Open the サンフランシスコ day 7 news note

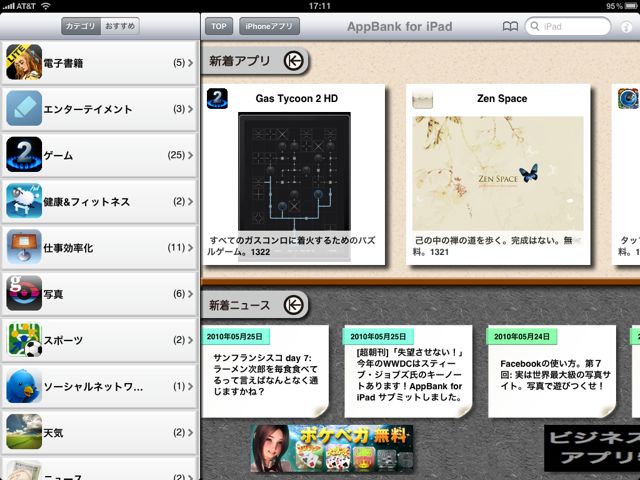click(265, 371)
